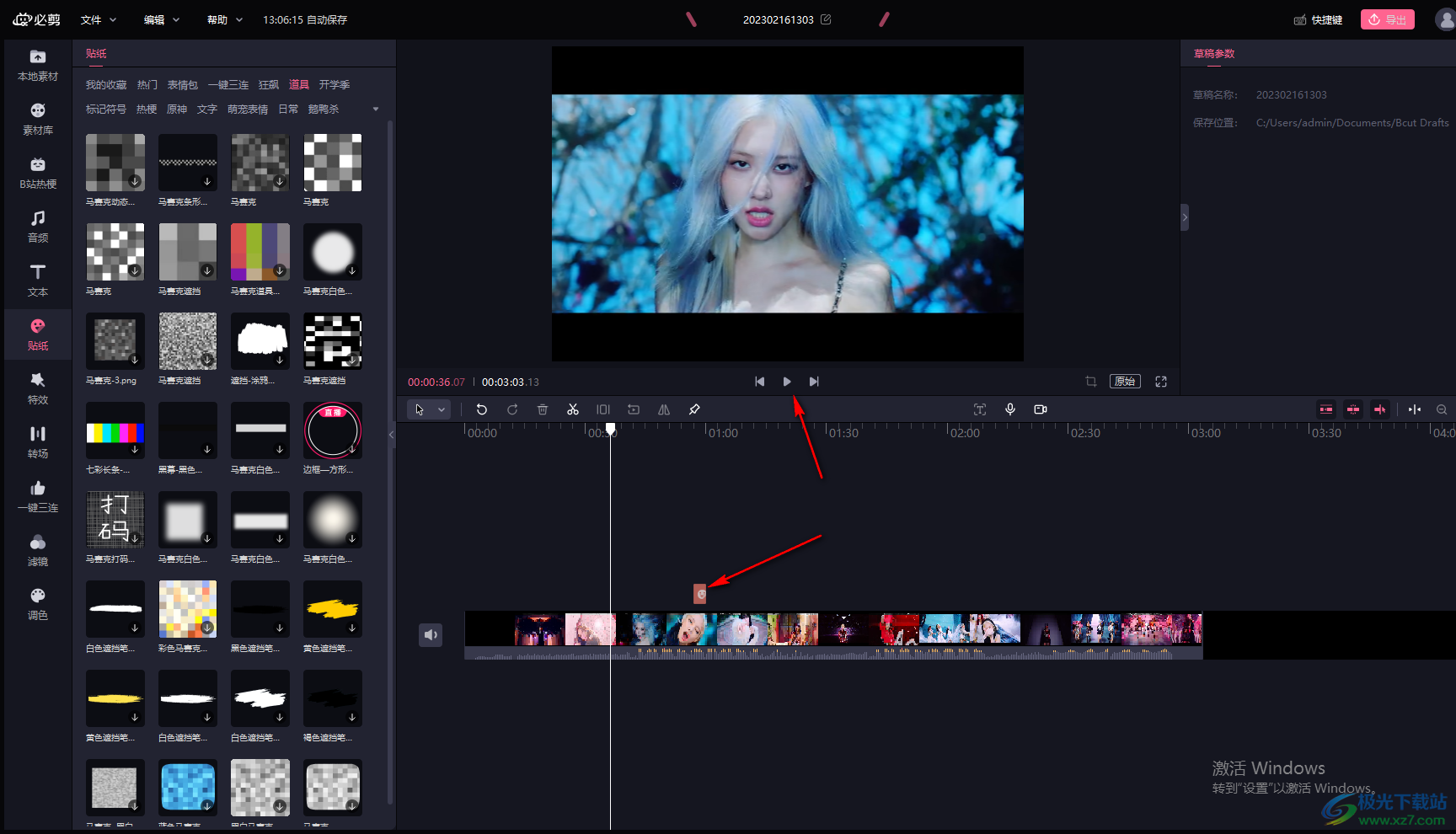Select the 彩色马赛克 sticker thumbnail
This screenshot has height=834, width=1456.
pos(188,610)
